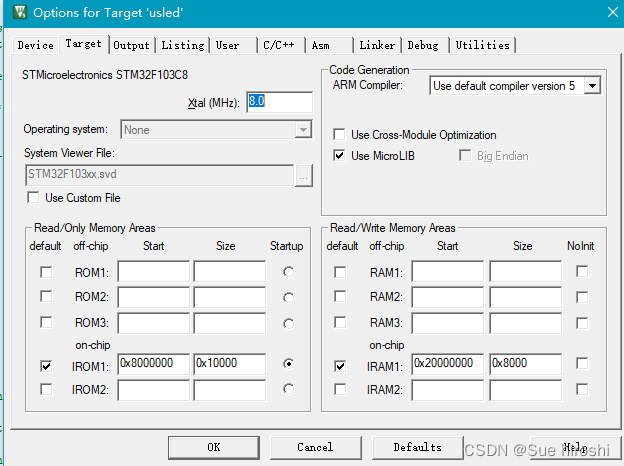Switch to the Device tab
This screenshot has height=466, width=624.
[x=35, y=45]
